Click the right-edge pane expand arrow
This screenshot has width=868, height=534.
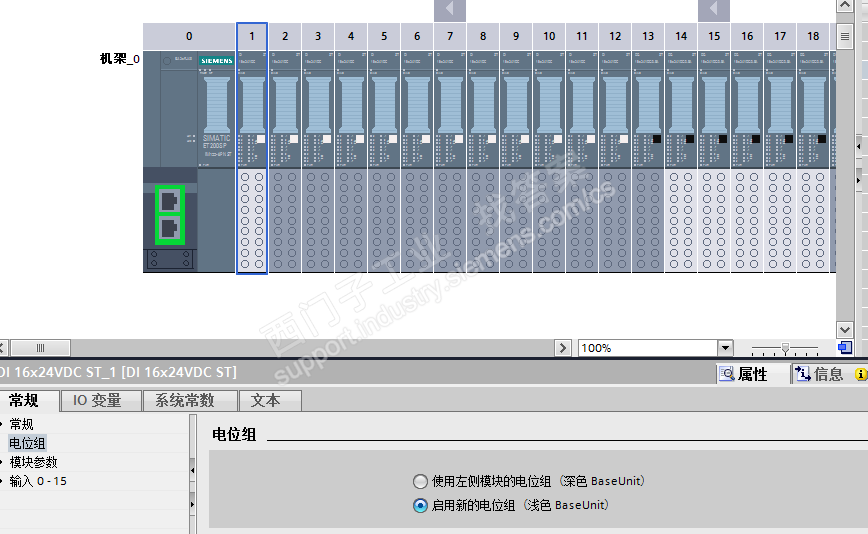859,180
